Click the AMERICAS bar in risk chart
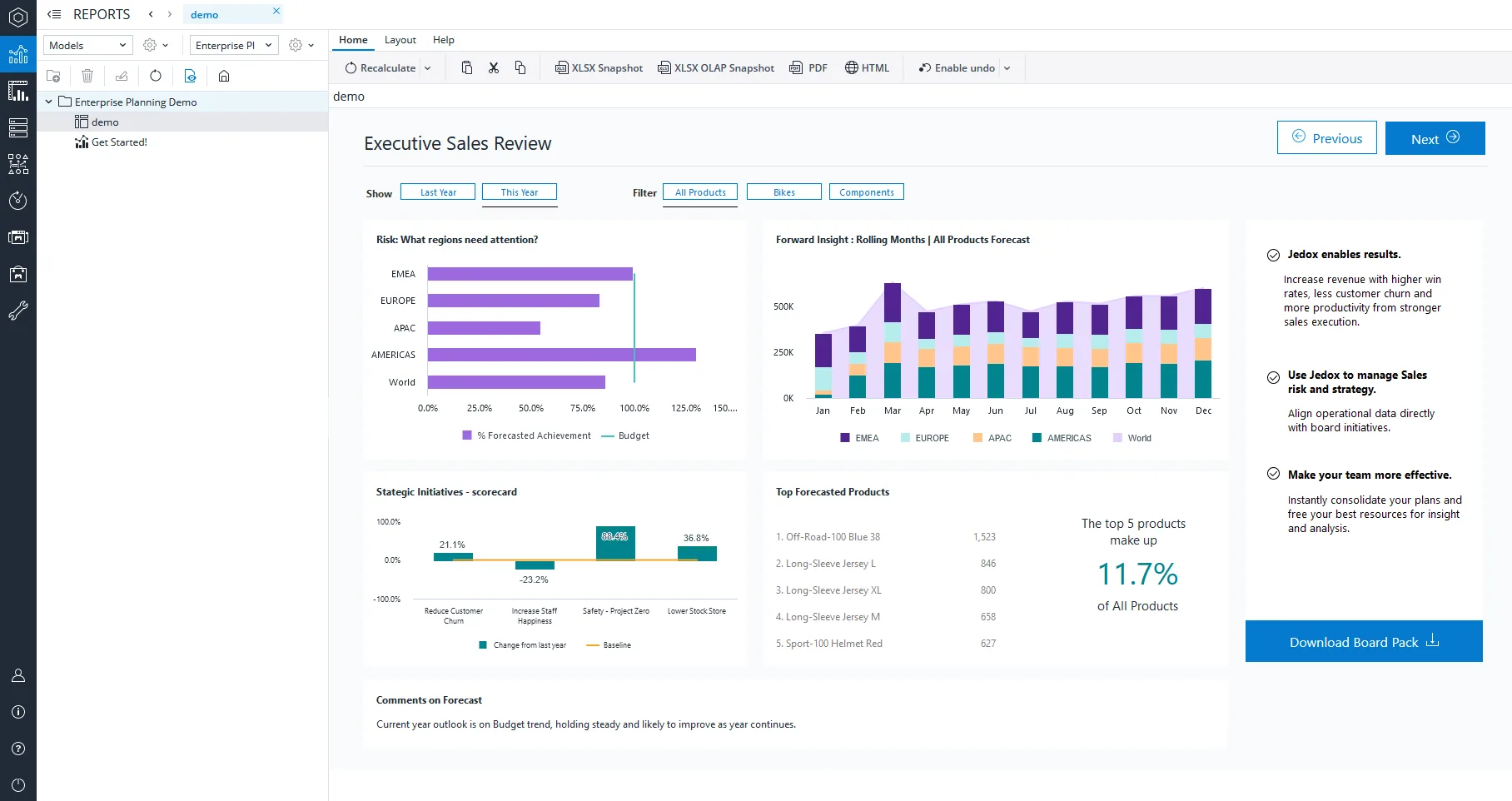Viewport: 1512px width, 801px height. 562,355
